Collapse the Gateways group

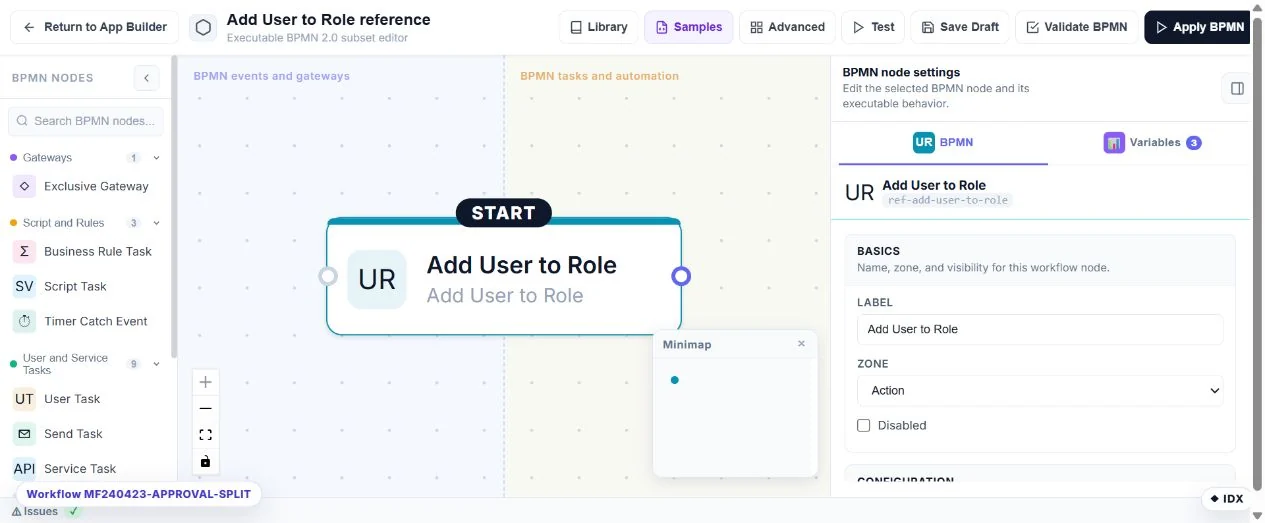156,158
